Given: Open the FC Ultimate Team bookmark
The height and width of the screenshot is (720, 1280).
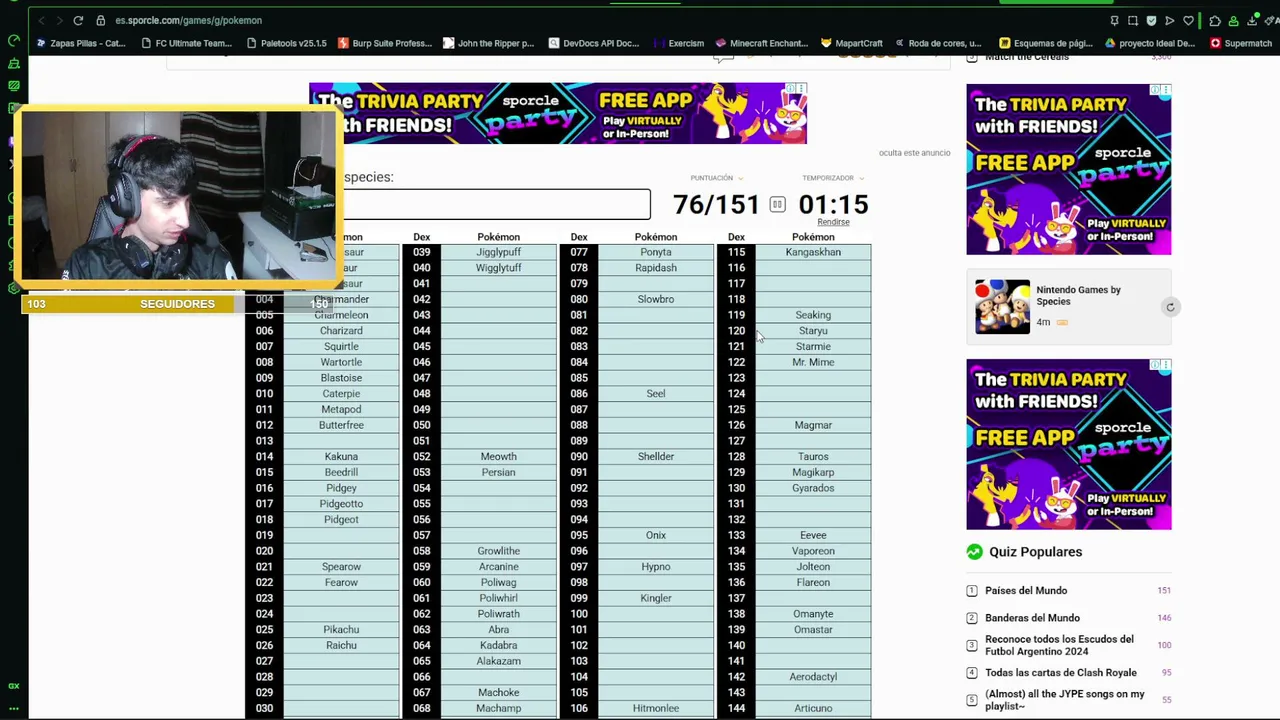Looking at the screenshot, I should click(187, 43).
